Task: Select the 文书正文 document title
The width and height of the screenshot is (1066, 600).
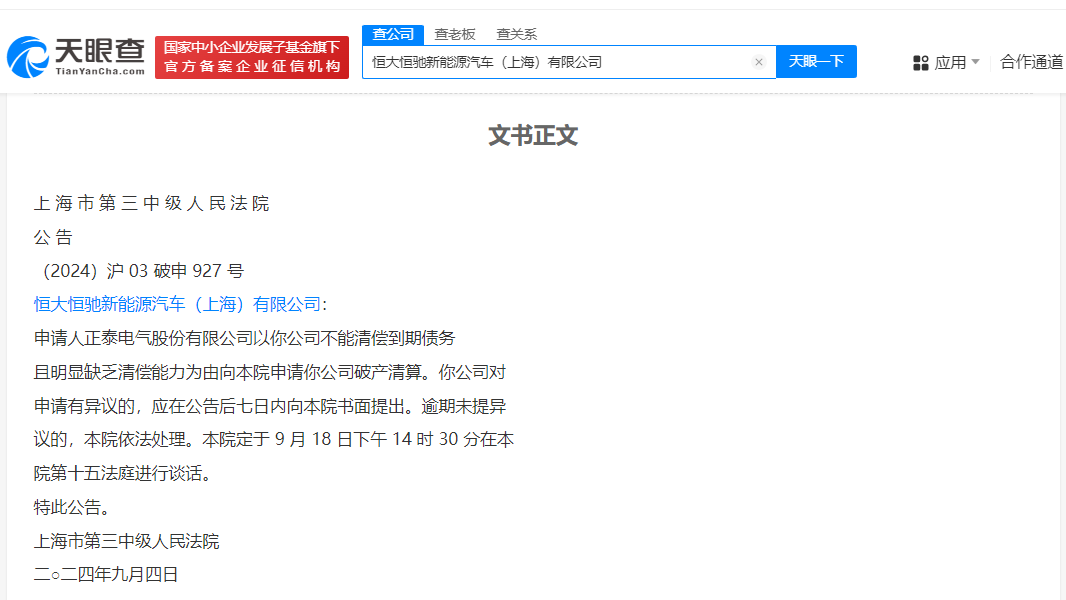Action: click(533, 135)
